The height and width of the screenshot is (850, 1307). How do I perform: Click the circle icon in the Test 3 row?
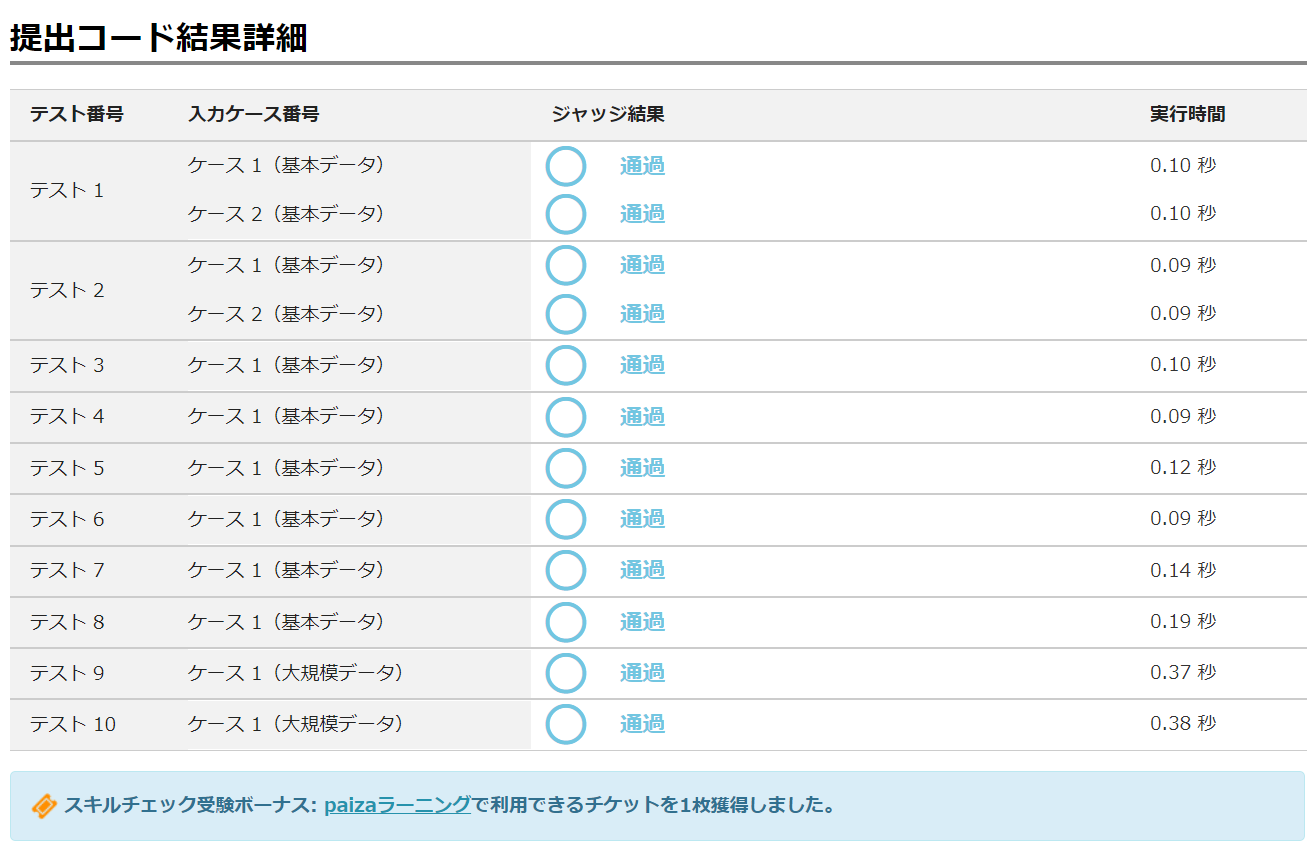[x=565, y=365]
